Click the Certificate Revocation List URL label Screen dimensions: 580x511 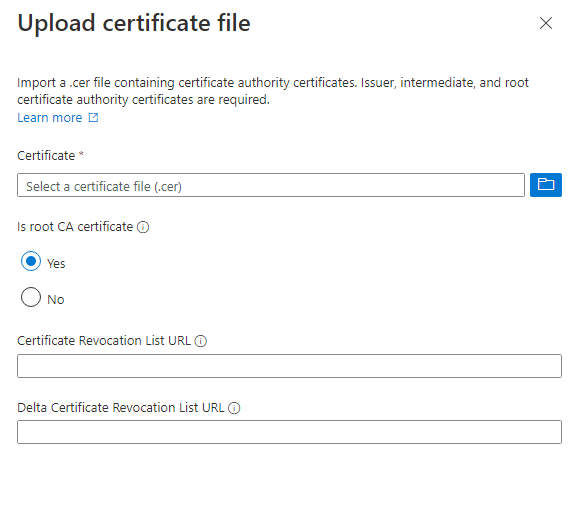[104, 340]
